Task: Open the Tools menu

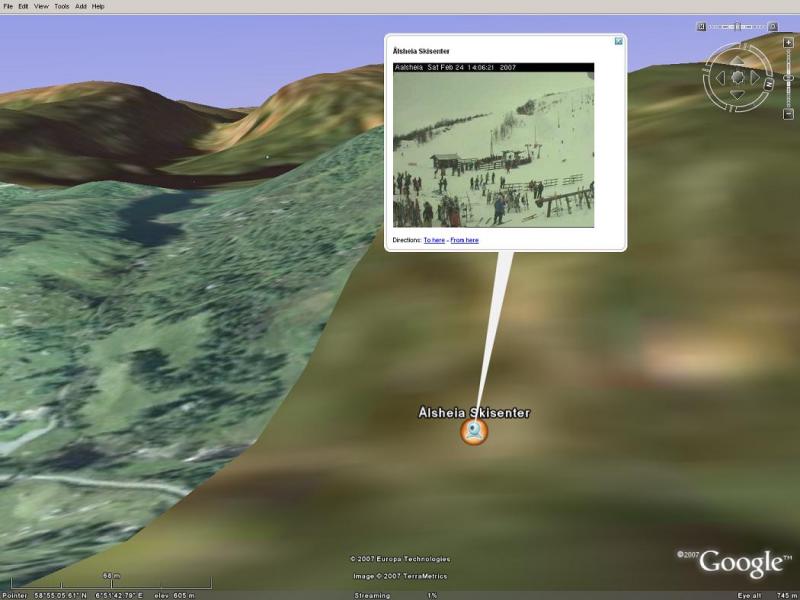Action: pos(62,6)
